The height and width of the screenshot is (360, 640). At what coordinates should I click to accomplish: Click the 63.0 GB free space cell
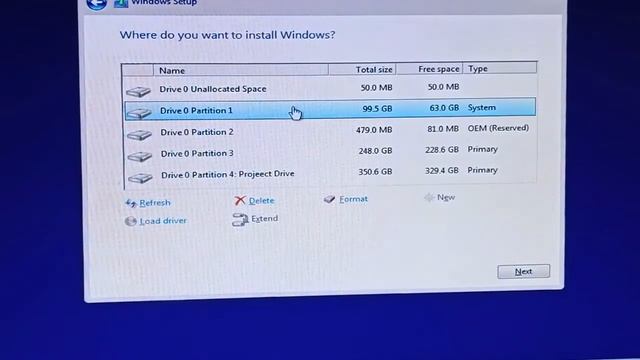(x=444, y=108)
